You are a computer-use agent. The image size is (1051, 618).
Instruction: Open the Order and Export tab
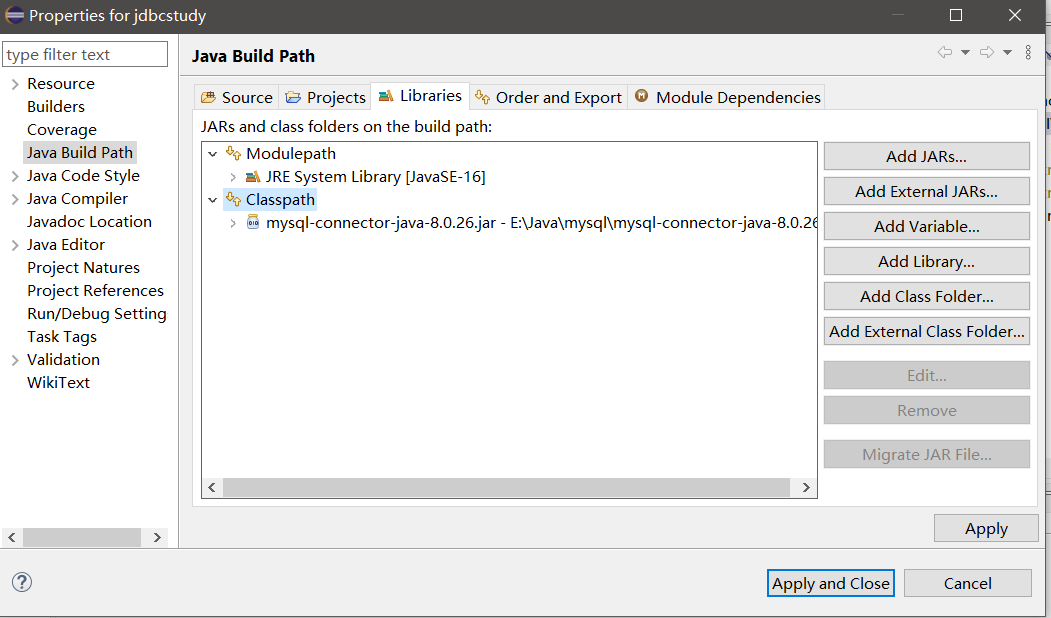(548, 97)
